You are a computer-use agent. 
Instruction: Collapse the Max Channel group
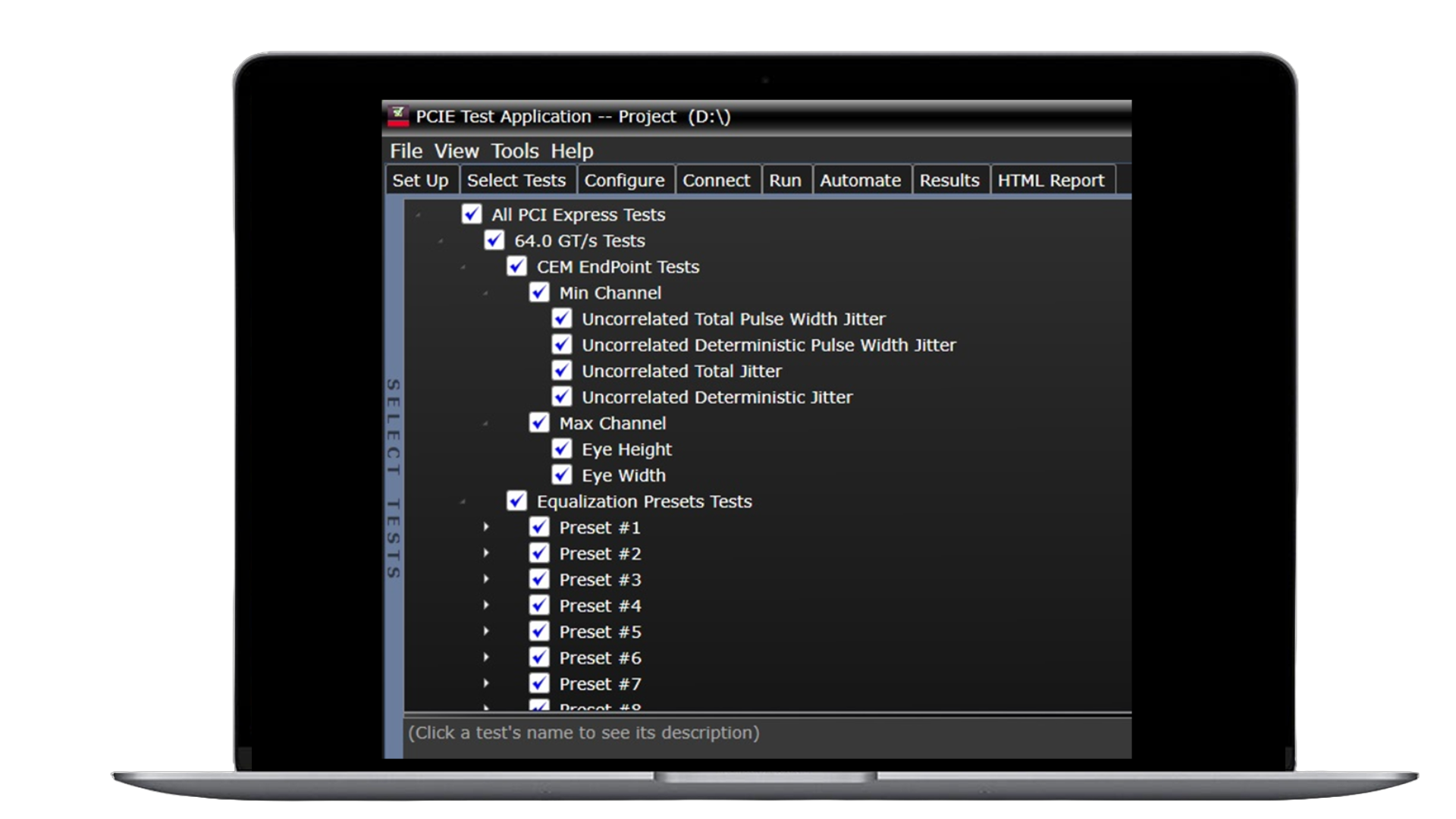(x=486, y=424)
